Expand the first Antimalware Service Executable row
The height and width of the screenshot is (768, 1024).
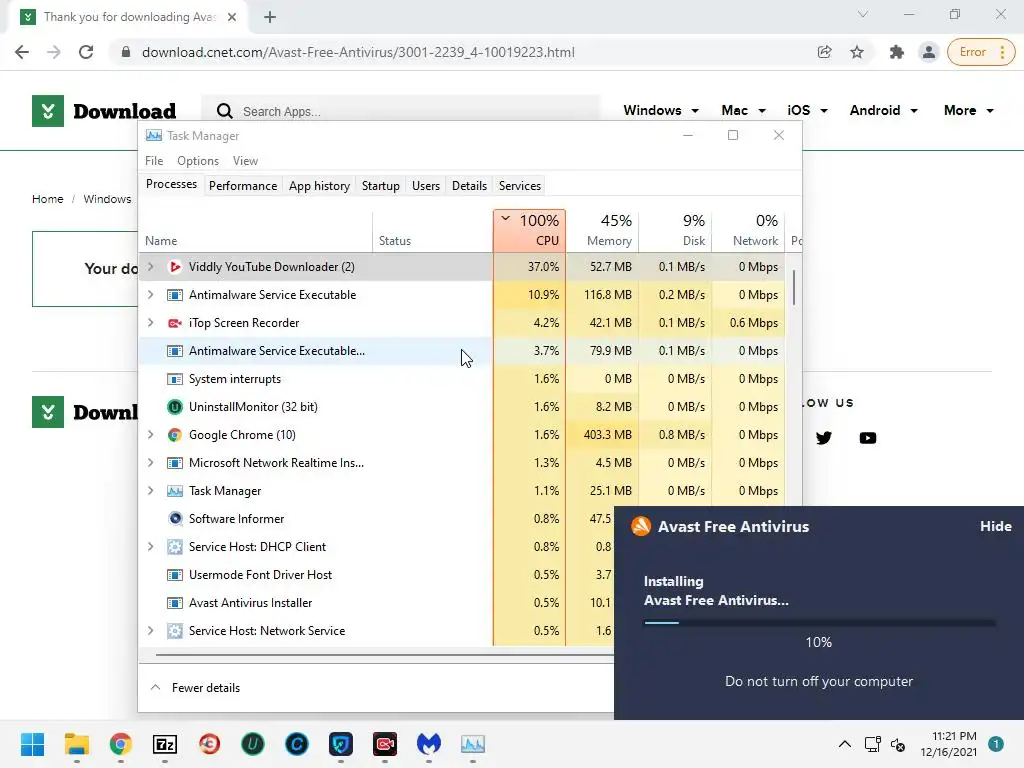pos(151,295)
